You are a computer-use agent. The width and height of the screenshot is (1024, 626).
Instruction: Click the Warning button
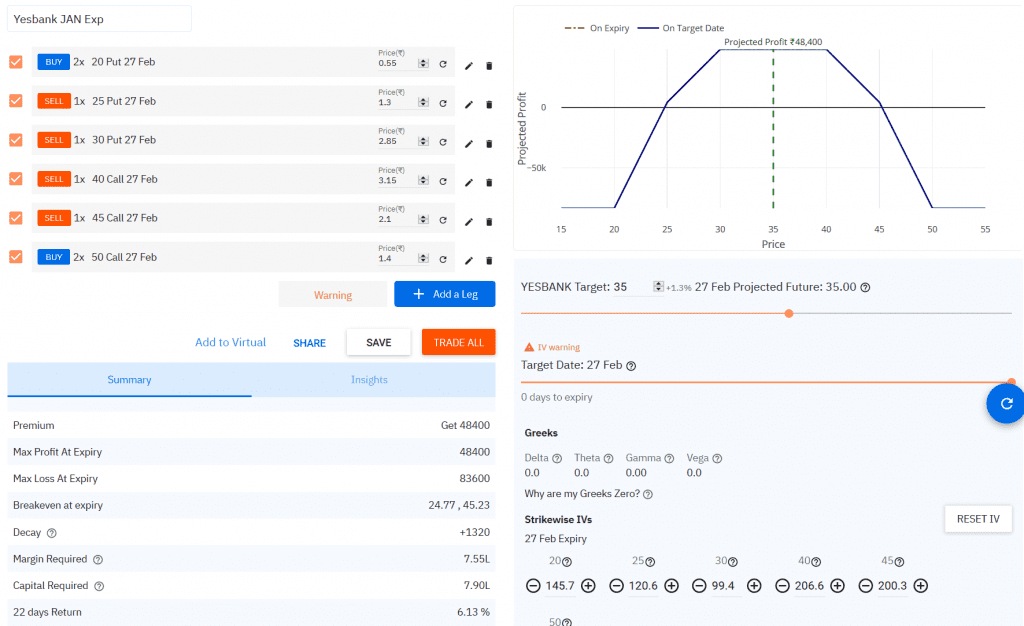pos(332,295)
